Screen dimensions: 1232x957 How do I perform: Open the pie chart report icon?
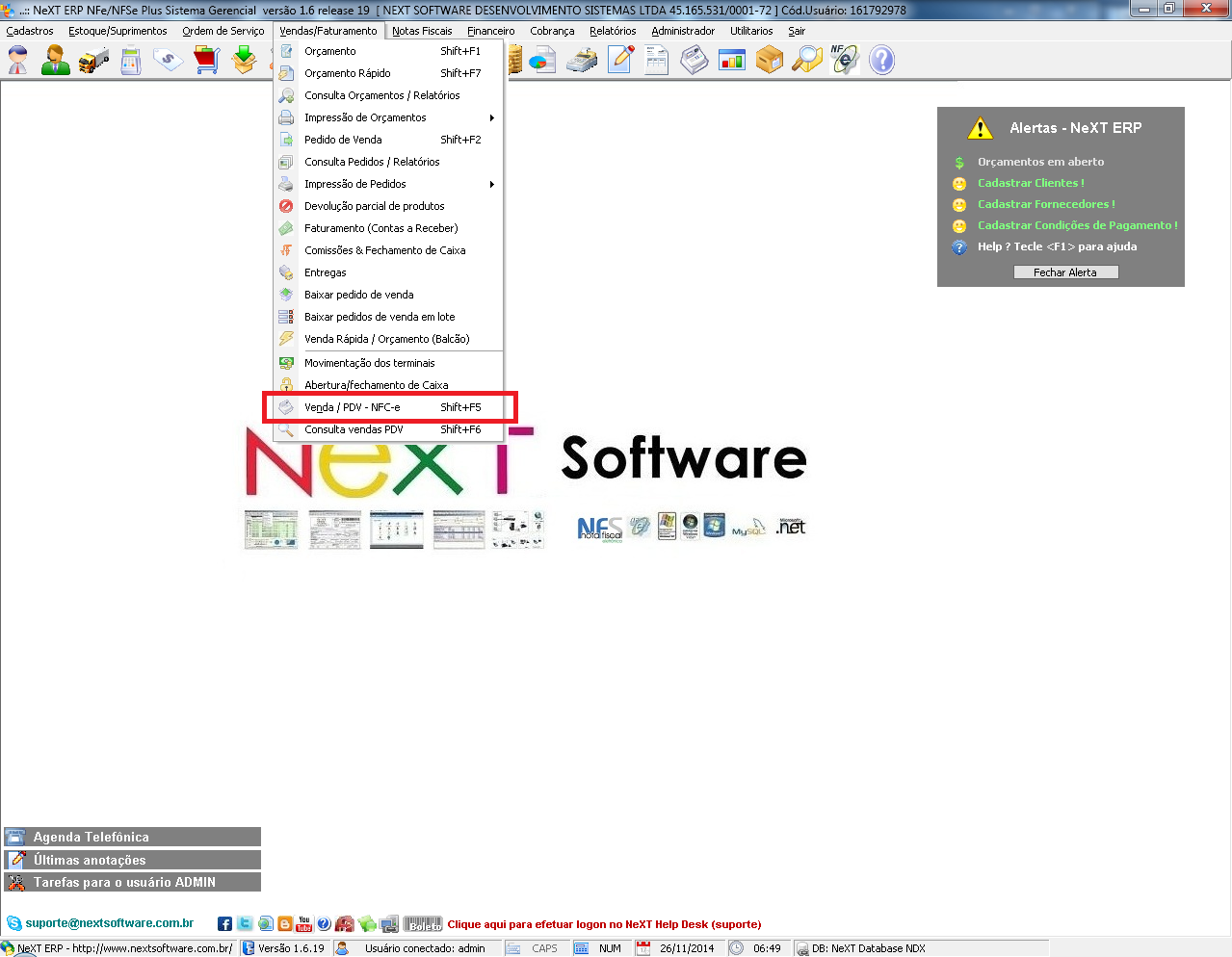(542, 61)
